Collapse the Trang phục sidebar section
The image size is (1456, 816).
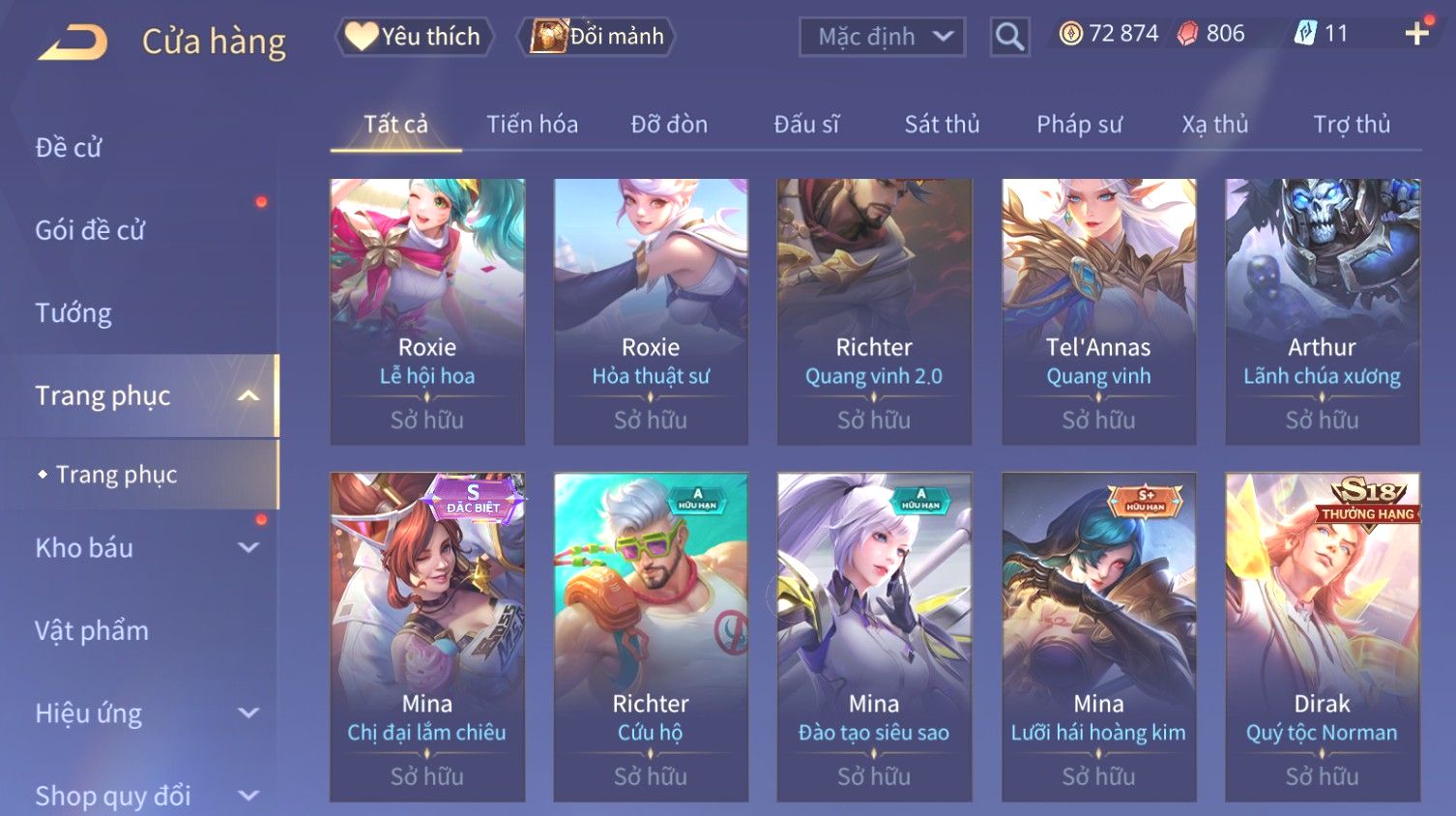click(248, 395)
